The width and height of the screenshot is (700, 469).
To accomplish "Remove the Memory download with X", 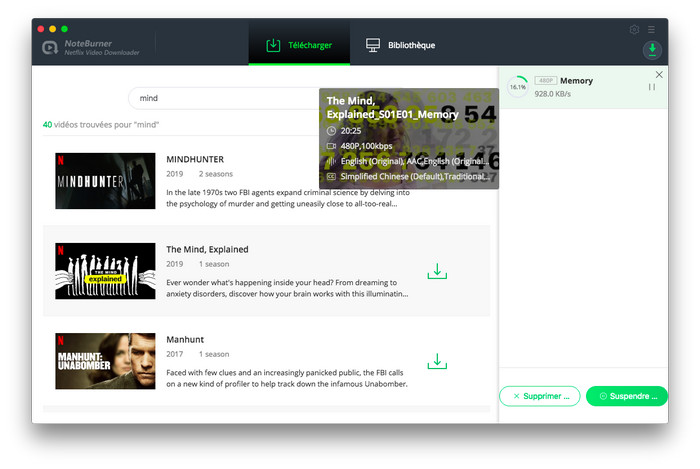I will (659, 75).
